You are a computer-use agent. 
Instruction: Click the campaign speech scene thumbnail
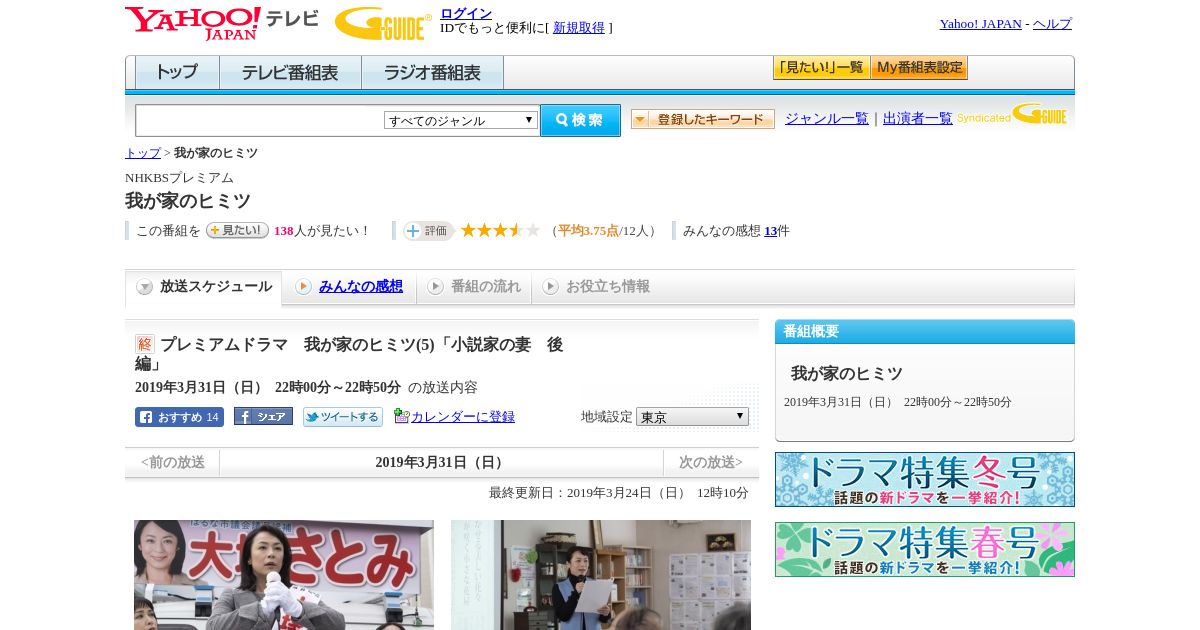click(284, 575)
